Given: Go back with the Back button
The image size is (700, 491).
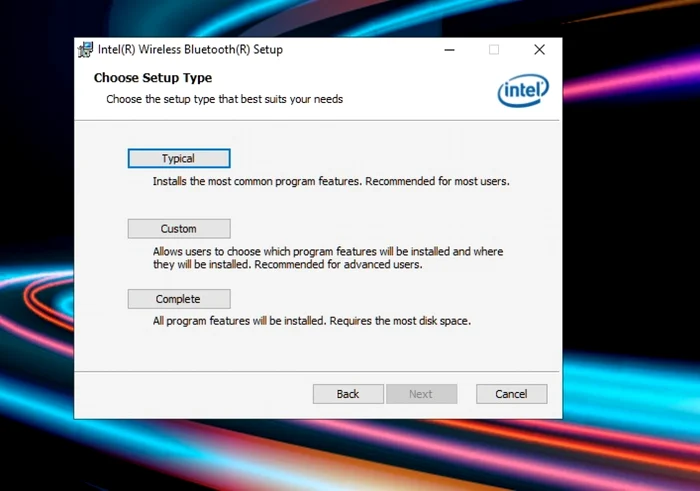Looking at the screenshot, I should [x=348, y=394].
